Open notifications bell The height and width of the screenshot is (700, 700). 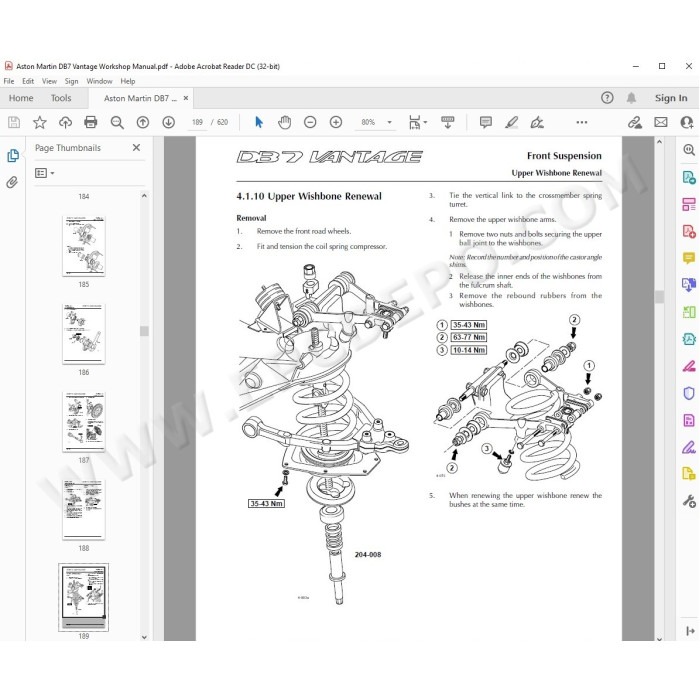pos(631,98)
